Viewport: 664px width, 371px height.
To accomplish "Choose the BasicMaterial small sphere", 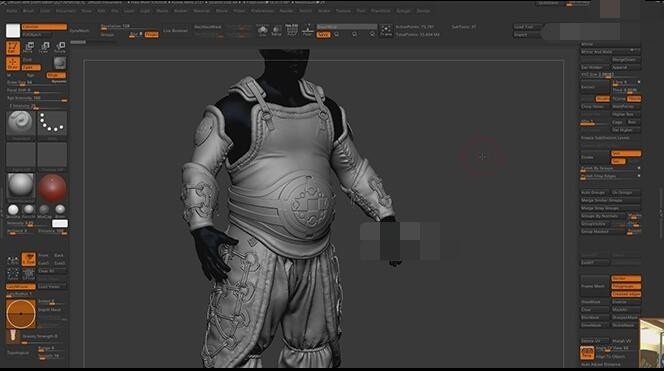I will pyautogui.click(x=29, y=210).
